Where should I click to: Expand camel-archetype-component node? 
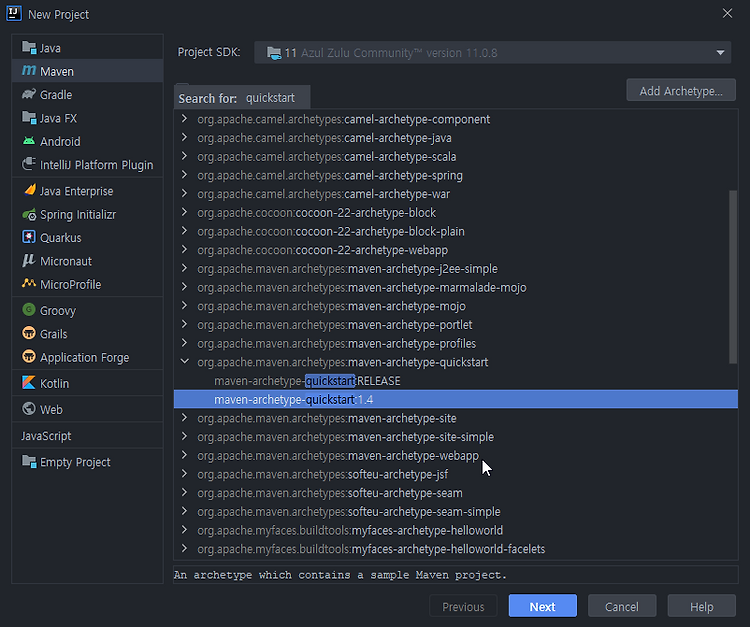click(x=185, y=119)
